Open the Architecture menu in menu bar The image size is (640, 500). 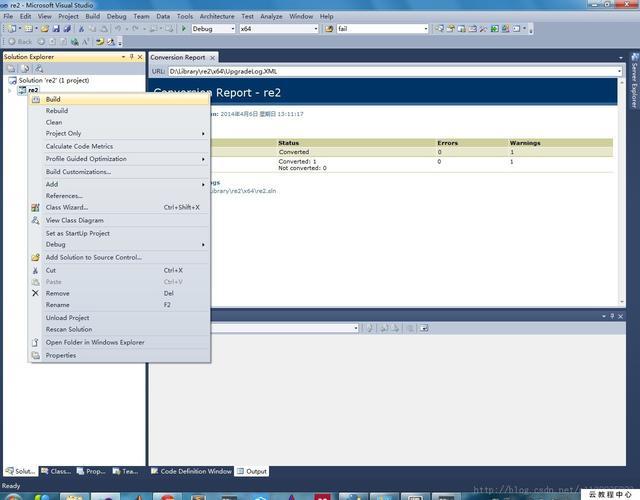(x=217, y=16)
